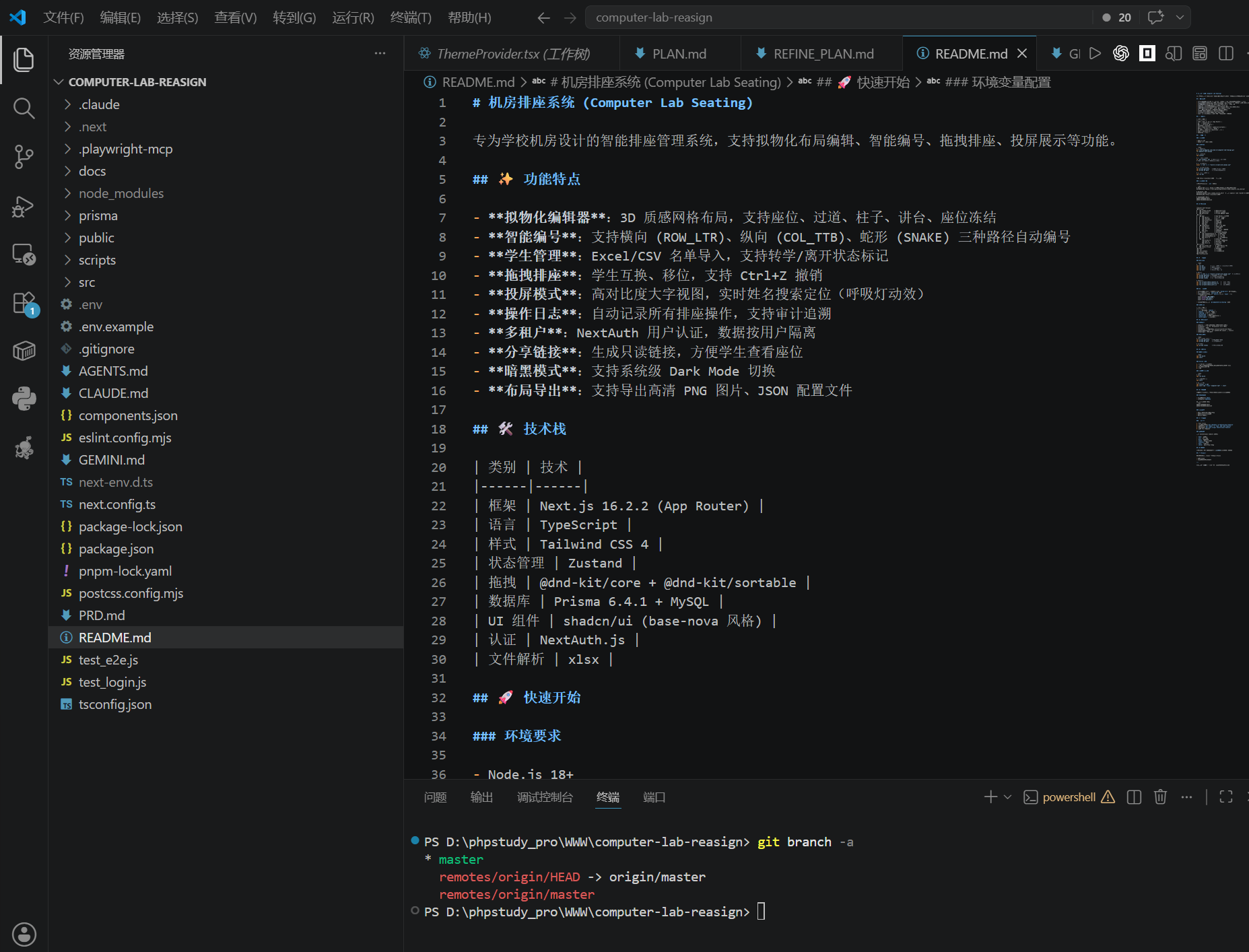
Task: Click the 快速开始 breadcrumb segment
Action: coord(883,82)
